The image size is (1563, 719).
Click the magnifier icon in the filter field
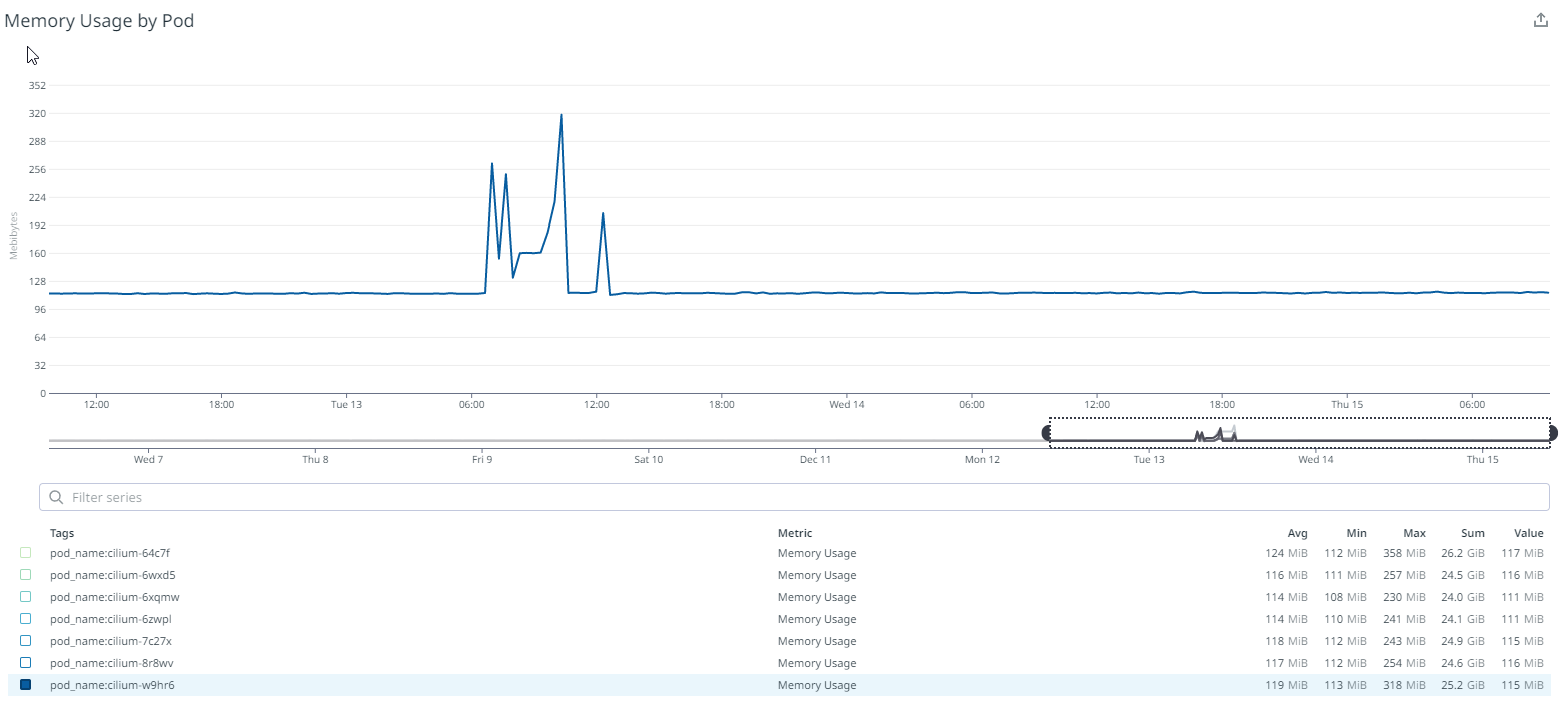57,497
